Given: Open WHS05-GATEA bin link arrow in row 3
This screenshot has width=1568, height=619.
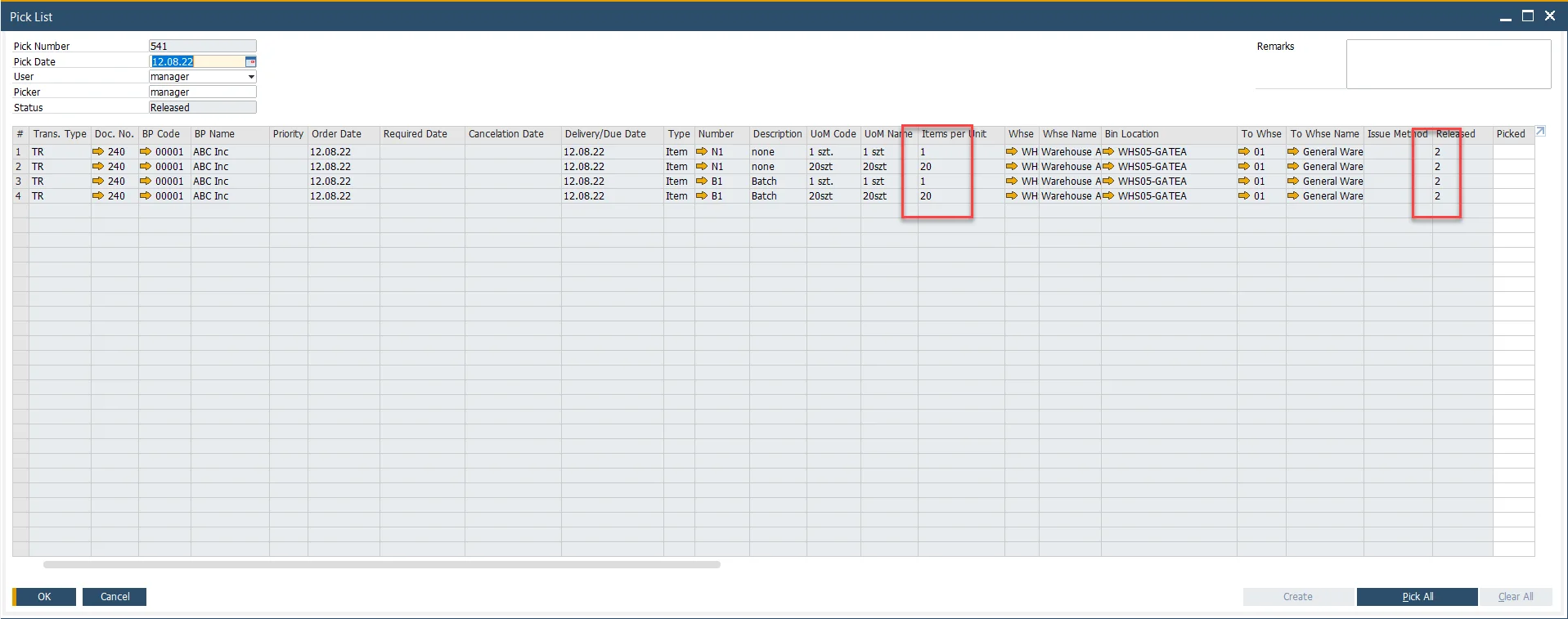Looking at the screenshot, I should click(x=1108, y=181).
